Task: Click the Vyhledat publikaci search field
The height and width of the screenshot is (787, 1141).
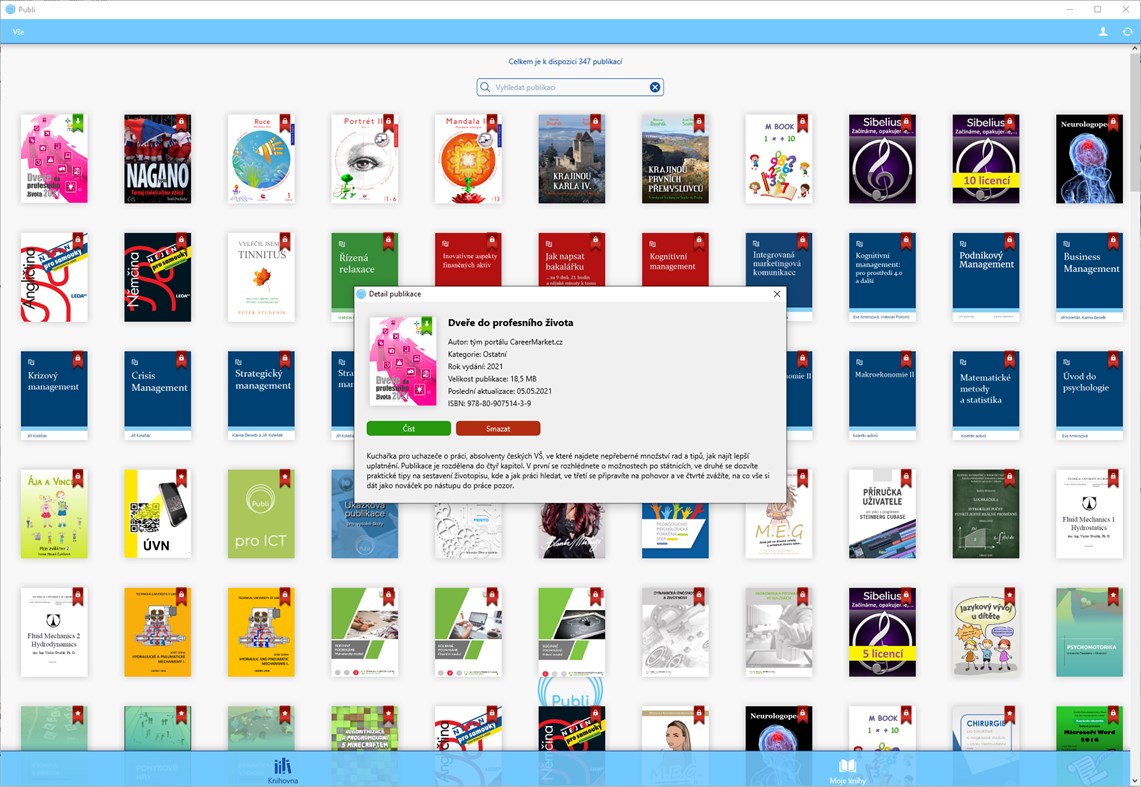Action: pyautogui.click(x=570, y=87)
